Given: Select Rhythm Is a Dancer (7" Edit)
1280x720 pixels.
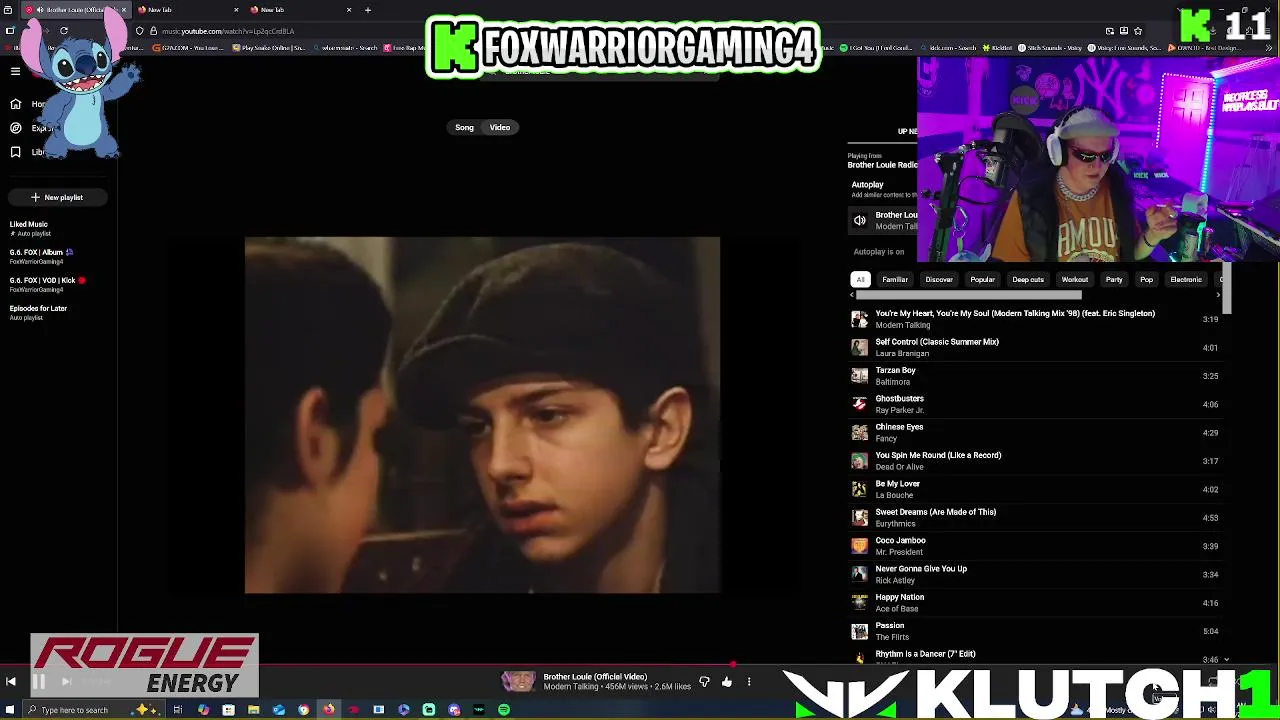Looking at the screenshot, I should (x=1035, y=657).
